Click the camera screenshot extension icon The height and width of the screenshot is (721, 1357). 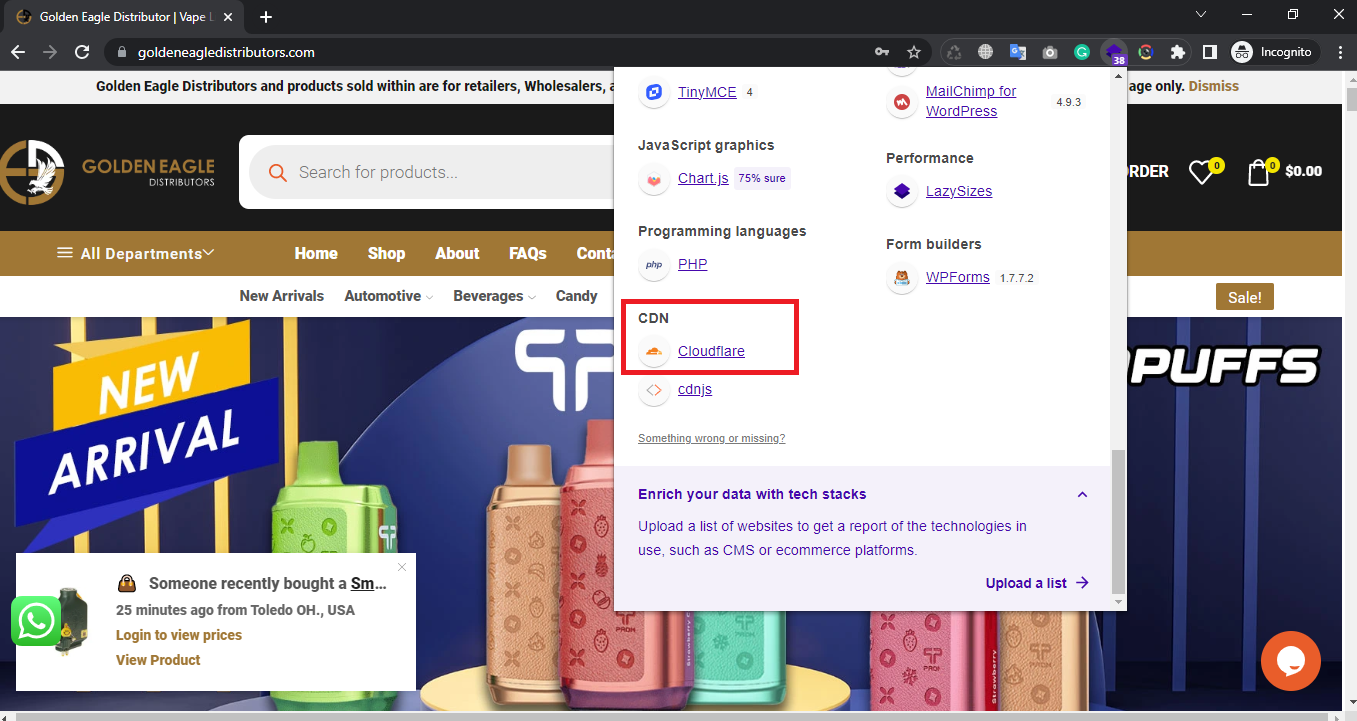pyautogui.click(x=1050, y=52)
